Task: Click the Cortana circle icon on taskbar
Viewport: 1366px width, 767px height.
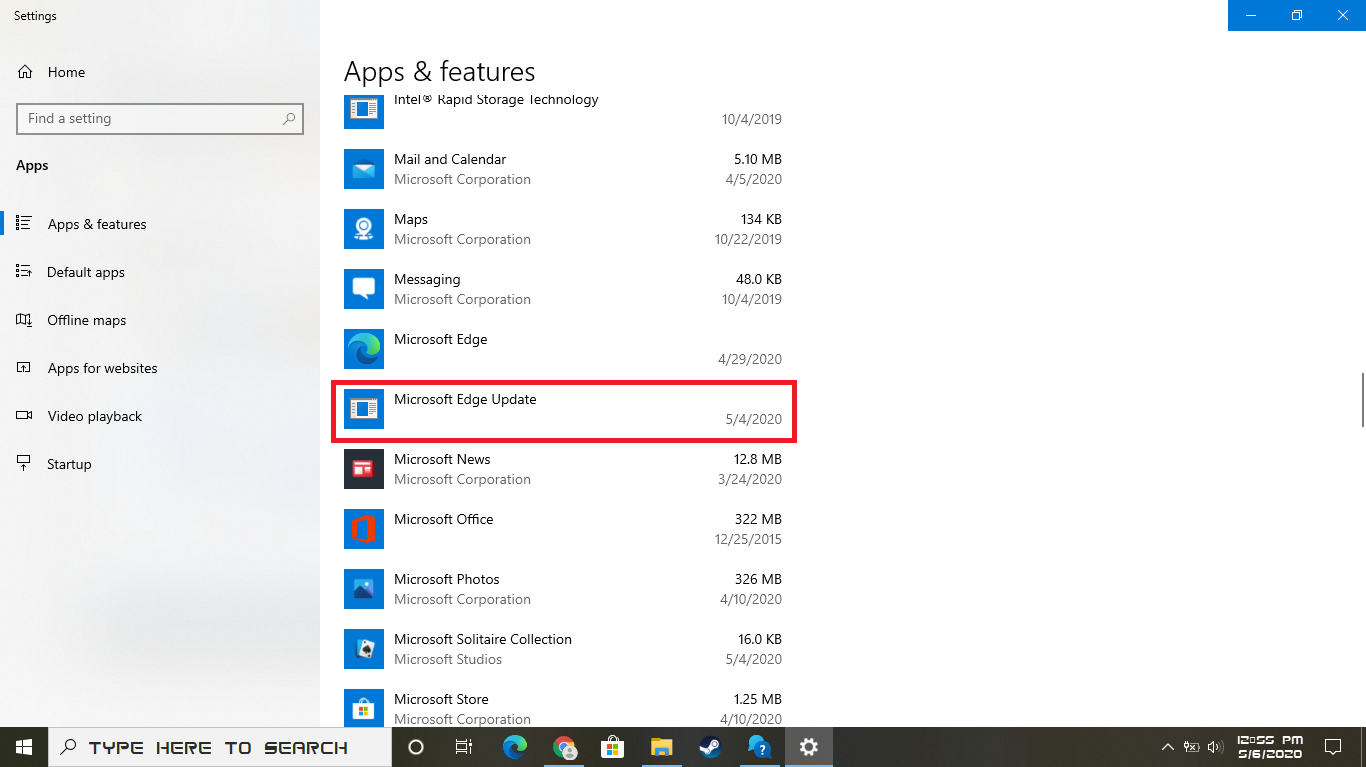Action: click(416, 747)
